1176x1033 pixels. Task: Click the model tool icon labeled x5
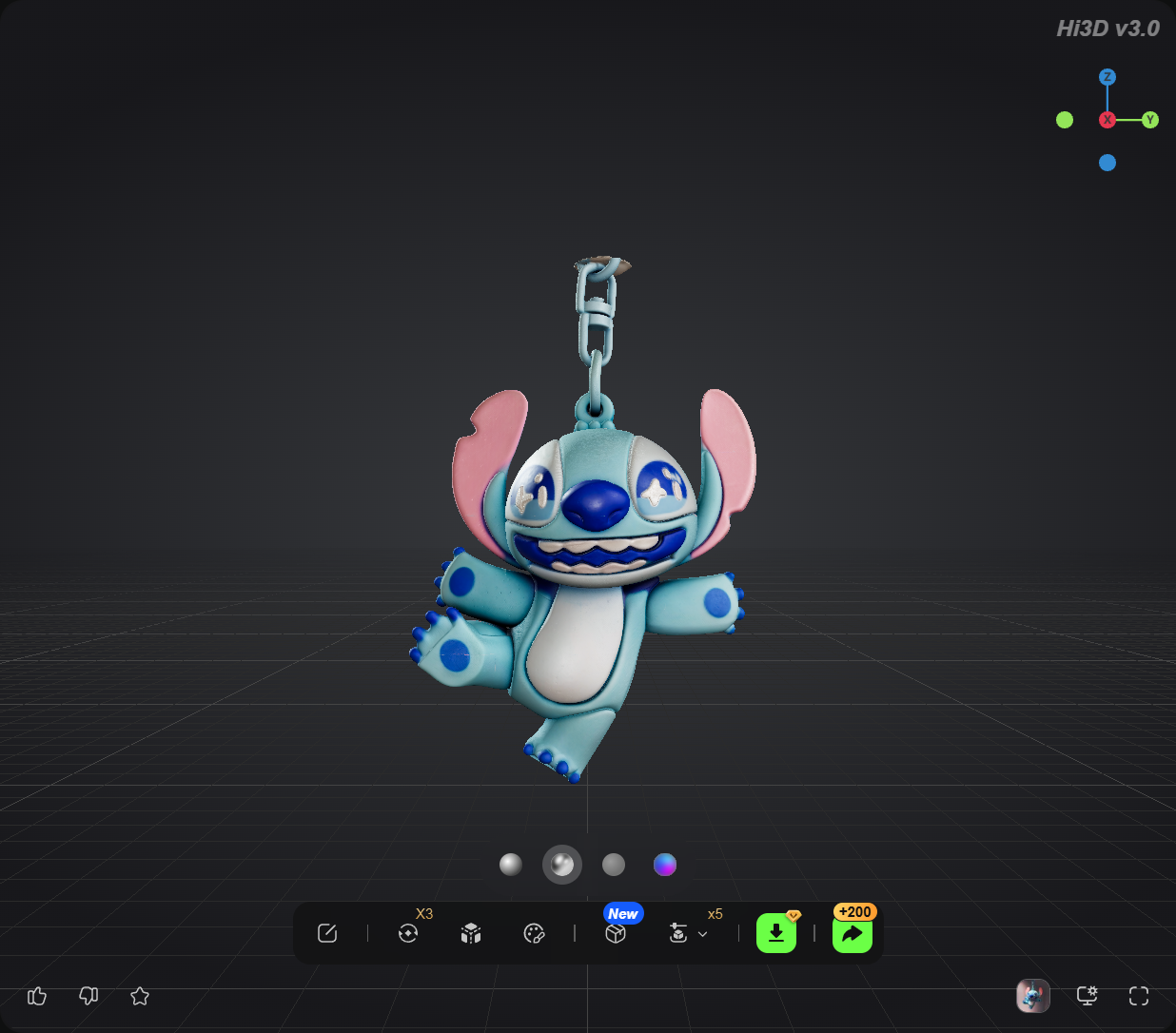[678, 933]
